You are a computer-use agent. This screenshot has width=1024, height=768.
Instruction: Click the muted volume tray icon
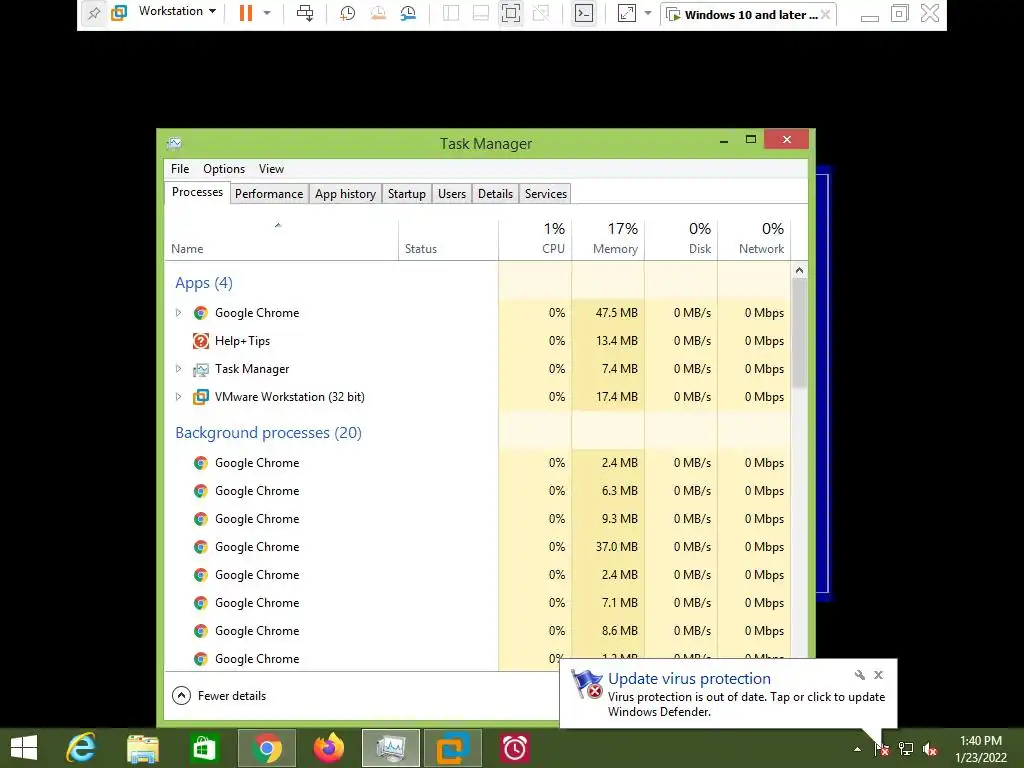929,749
